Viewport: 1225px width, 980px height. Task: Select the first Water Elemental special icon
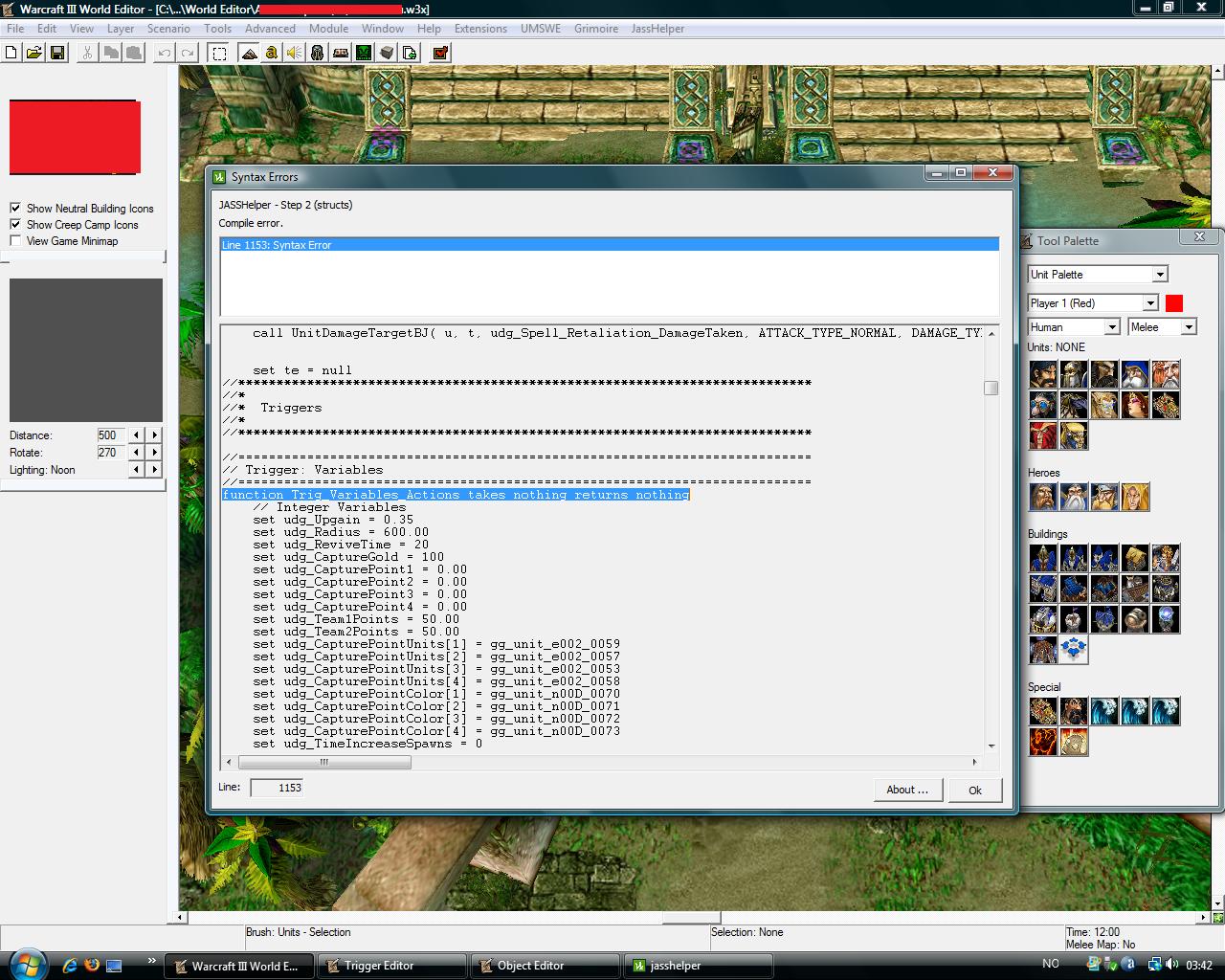[x=1104, y=711]
